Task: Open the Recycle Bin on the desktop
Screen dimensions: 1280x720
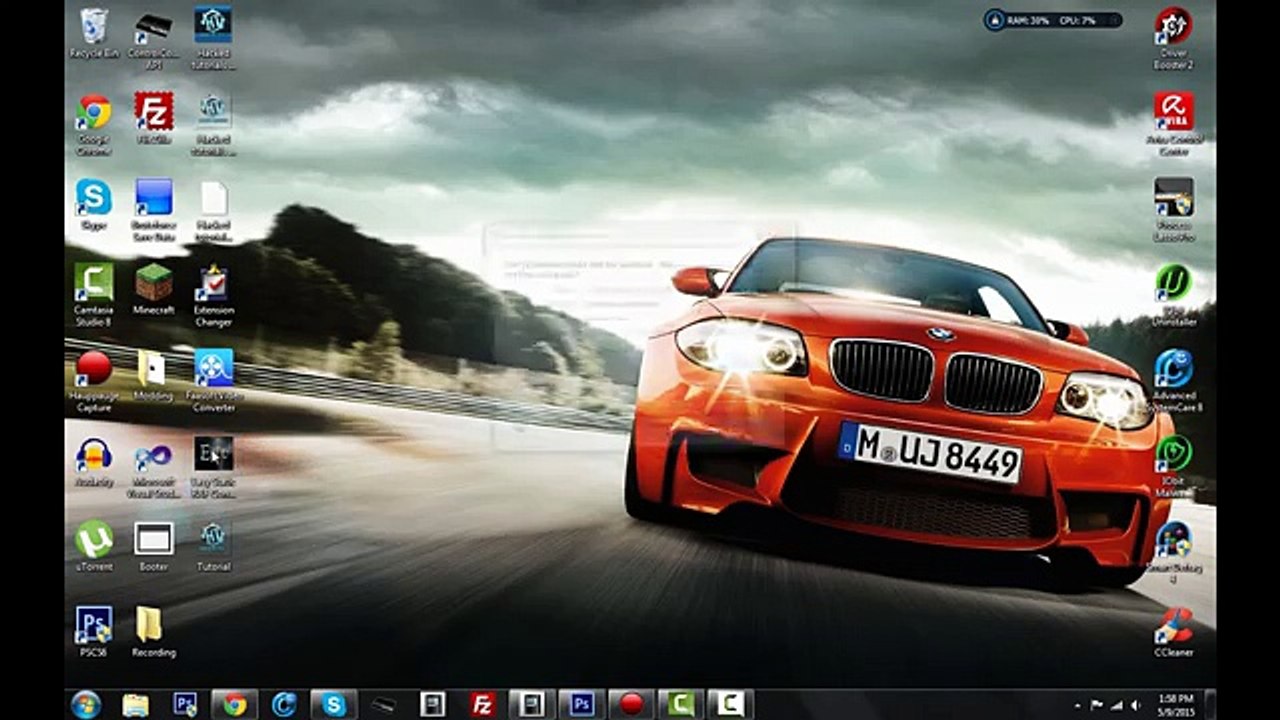Action: (94, 27)
